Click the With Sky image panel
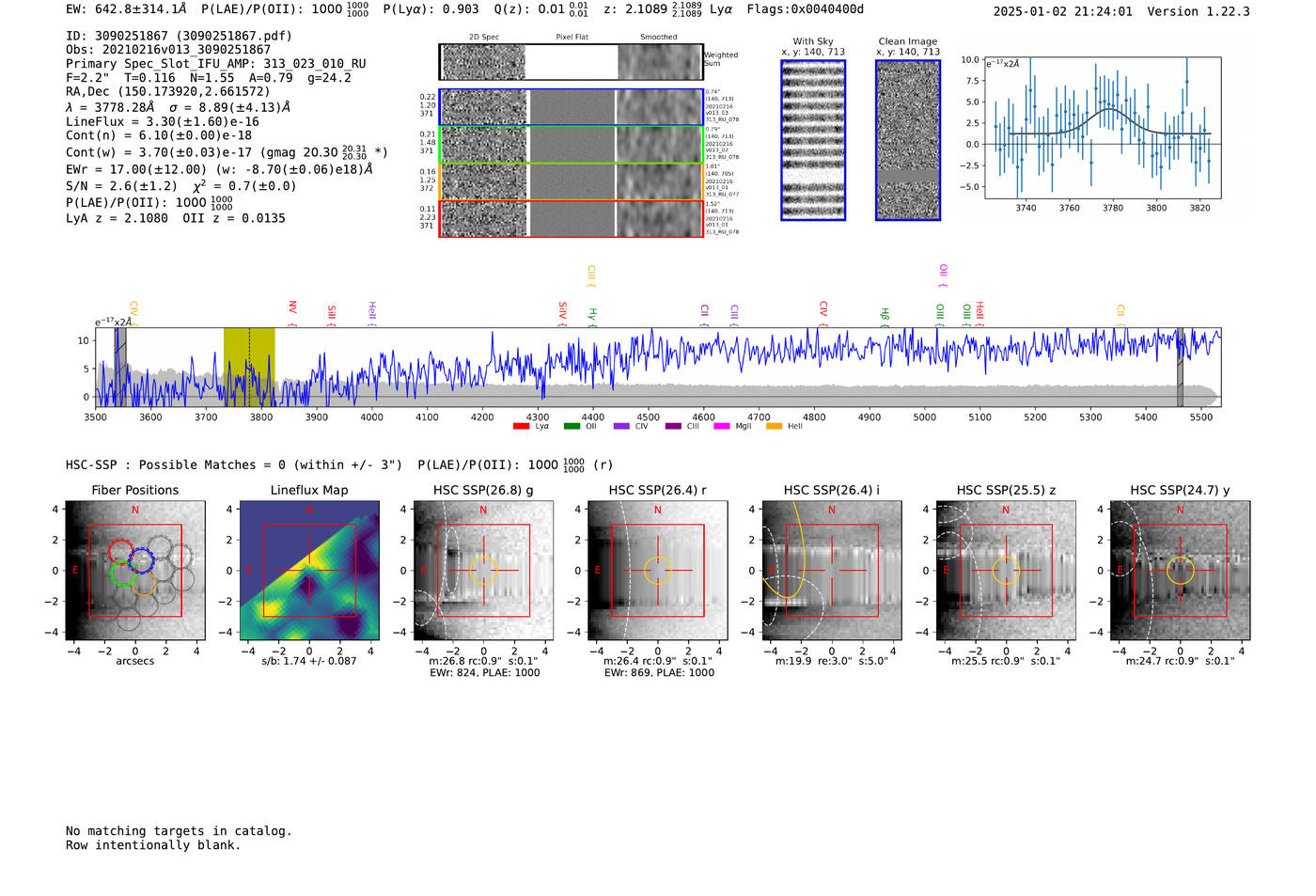Viewport: 1316px width, 896px height. 813,140
